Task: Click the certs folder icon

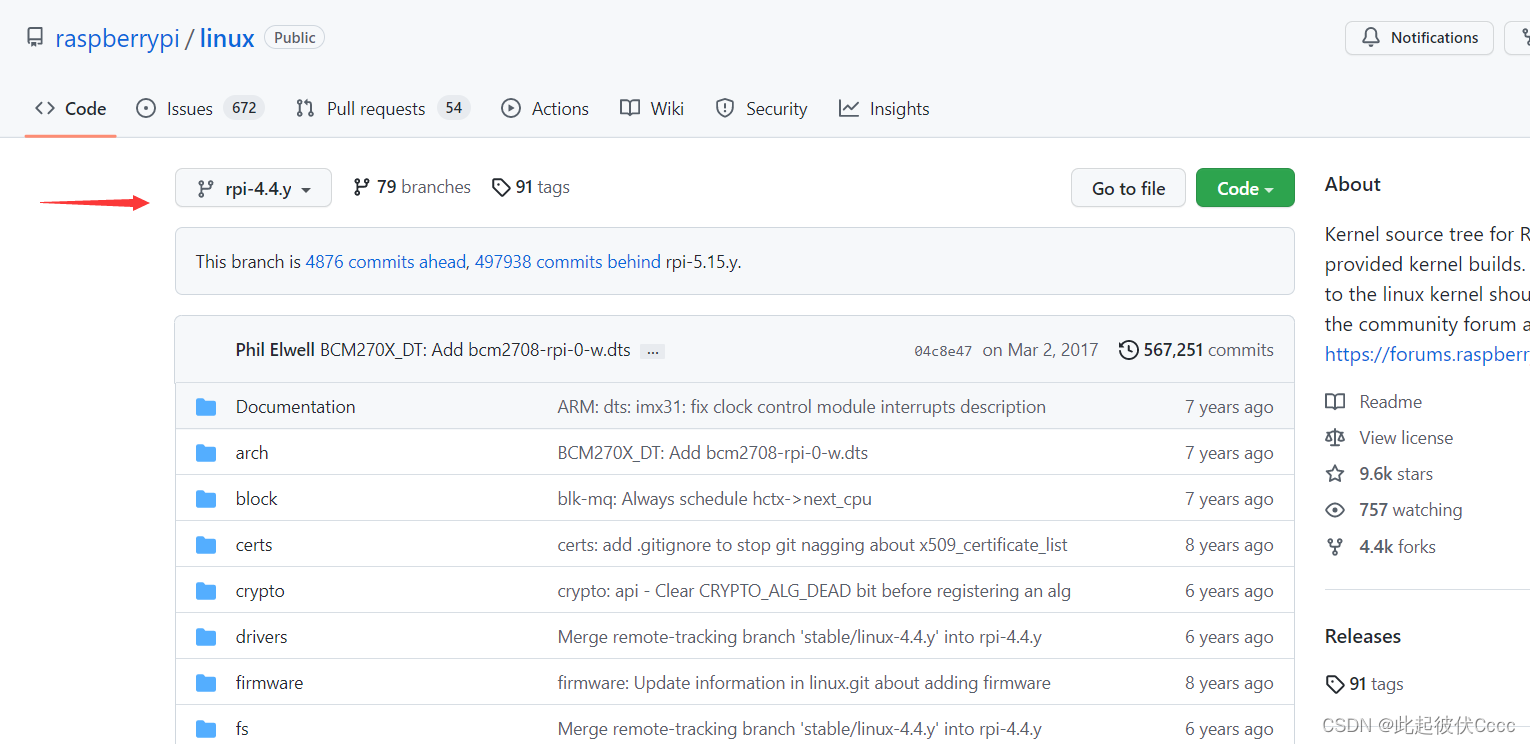Action: (x=206, y=545)
